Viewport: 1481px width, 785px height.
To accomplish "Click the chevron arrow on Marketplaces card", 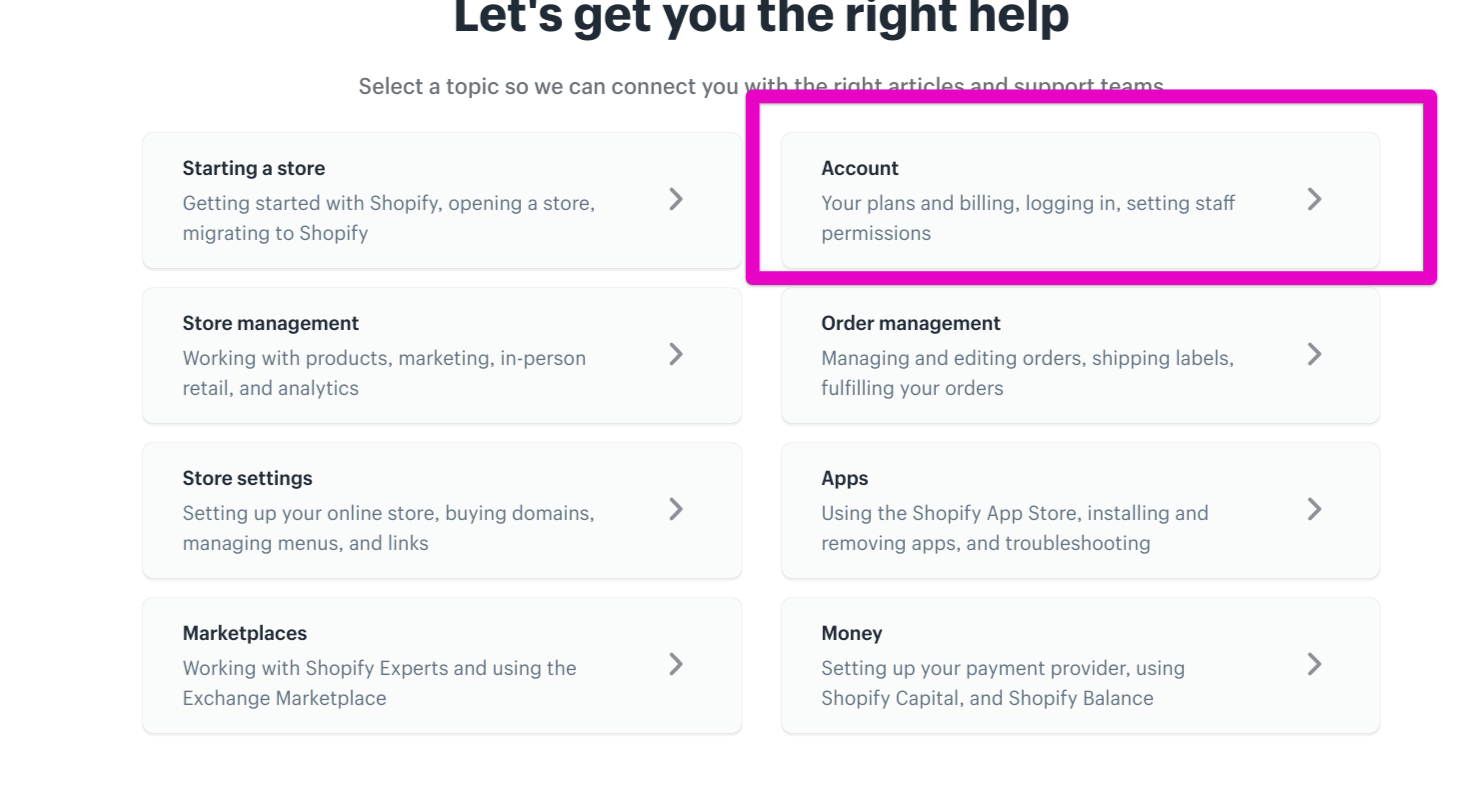I will pyautogui.click(x=676, y=664).
